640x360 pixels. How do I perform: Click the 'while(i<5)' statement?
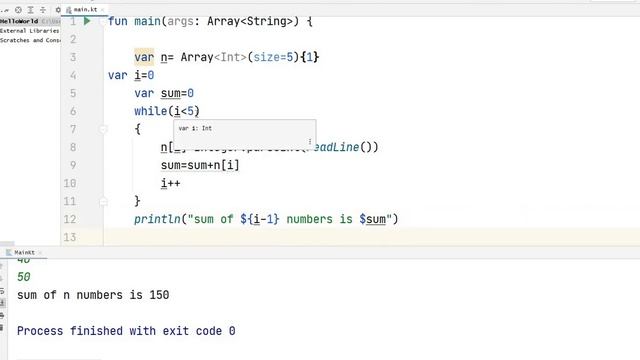[167, 111]
